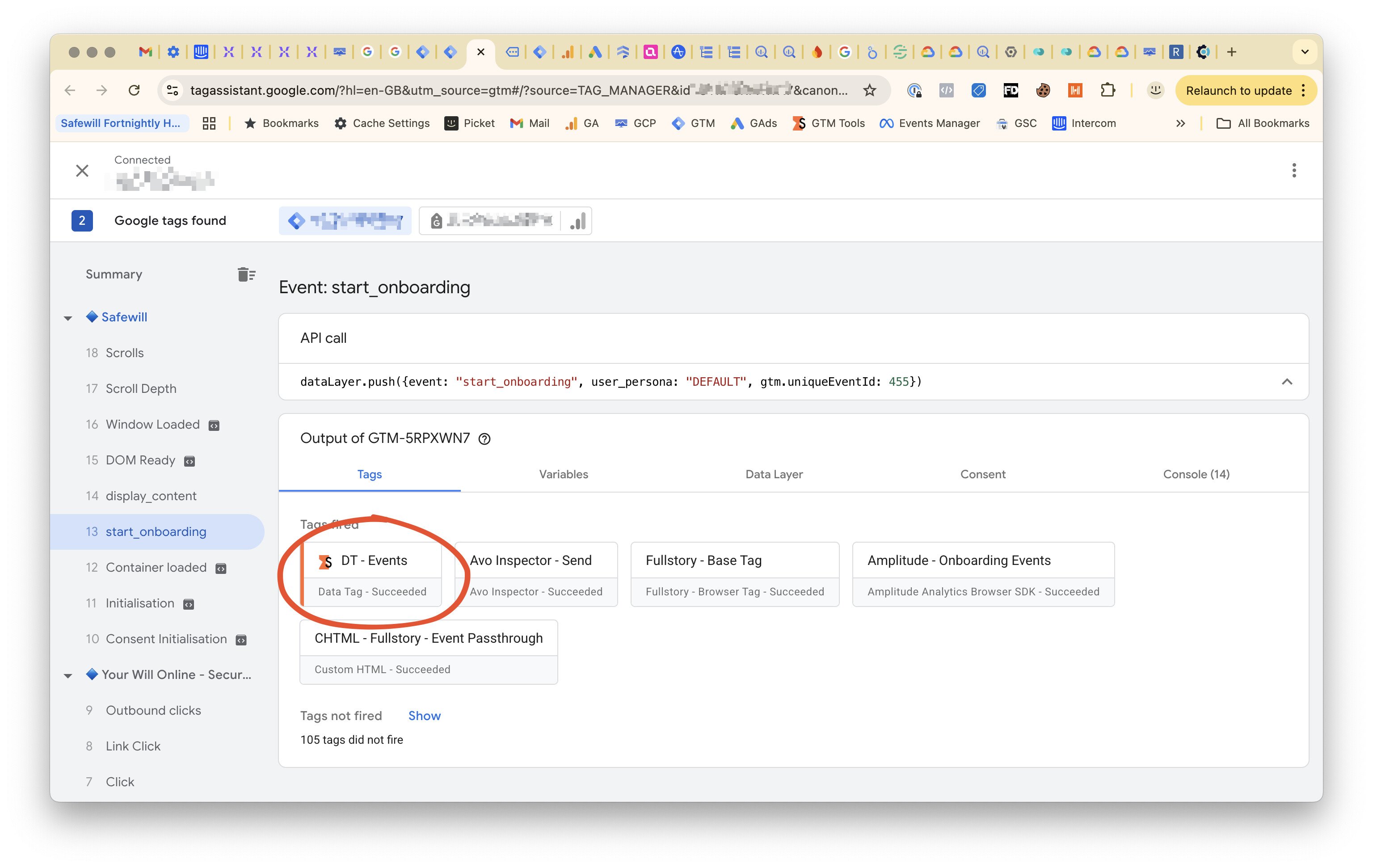Open the help icon beside Output of GTM-5RPXWN7

(x=484, y=438)
